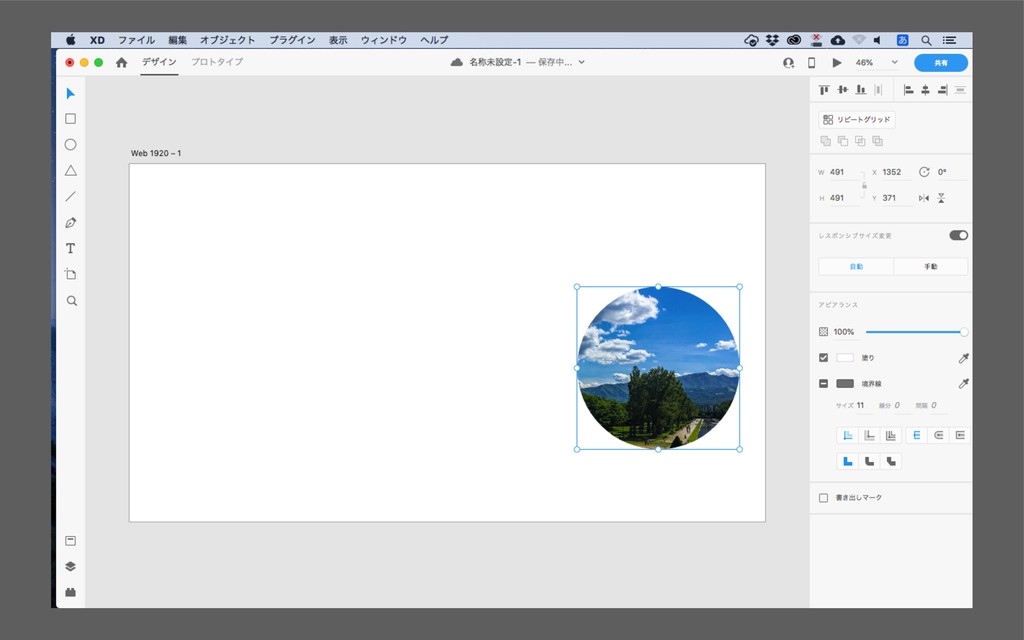Open the border color swatch
Image resolution: width=1024 pixels, height=640 pixels.
[x=845, y=383]
